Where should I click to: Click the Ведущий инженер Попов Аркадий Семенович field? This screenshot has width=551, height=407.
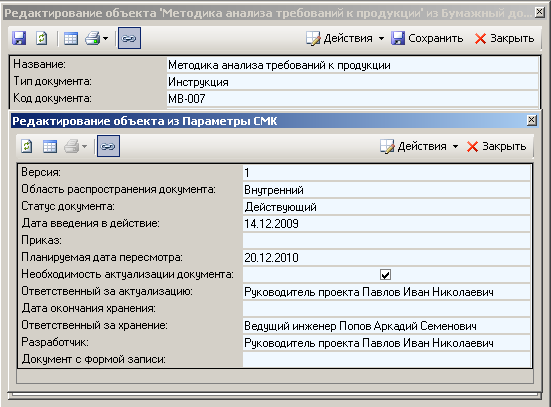pyautogui.click(x=387, y=326)
